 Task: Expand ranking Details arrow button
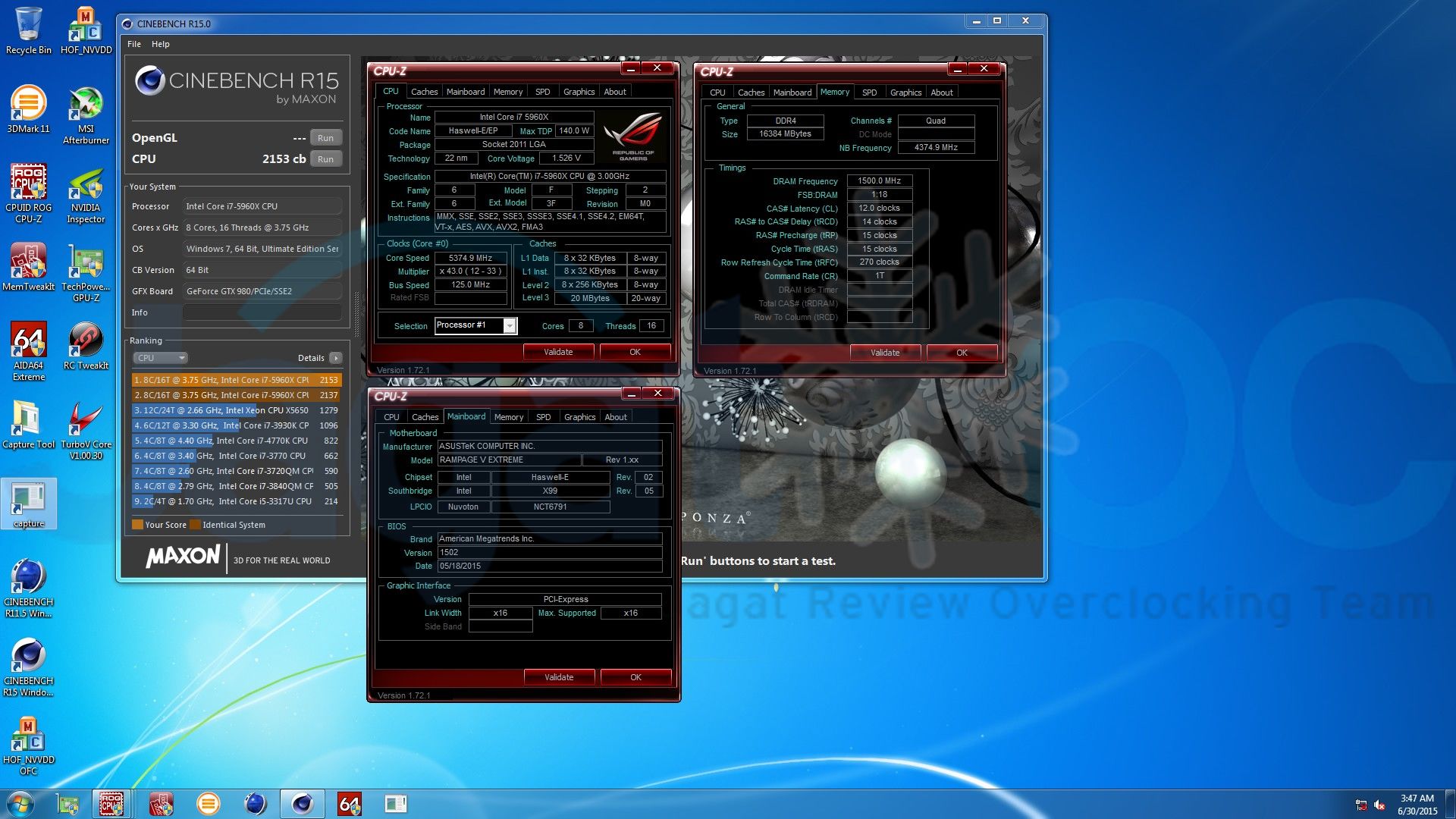(x=336, y=358)
